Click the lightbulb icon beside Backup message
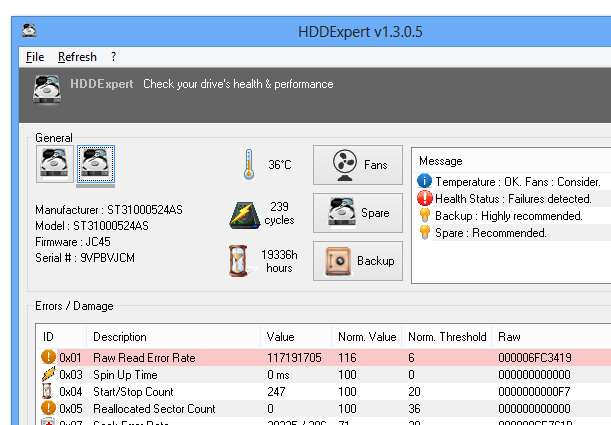This screenshot has width=611, height=425. (424, 215)
